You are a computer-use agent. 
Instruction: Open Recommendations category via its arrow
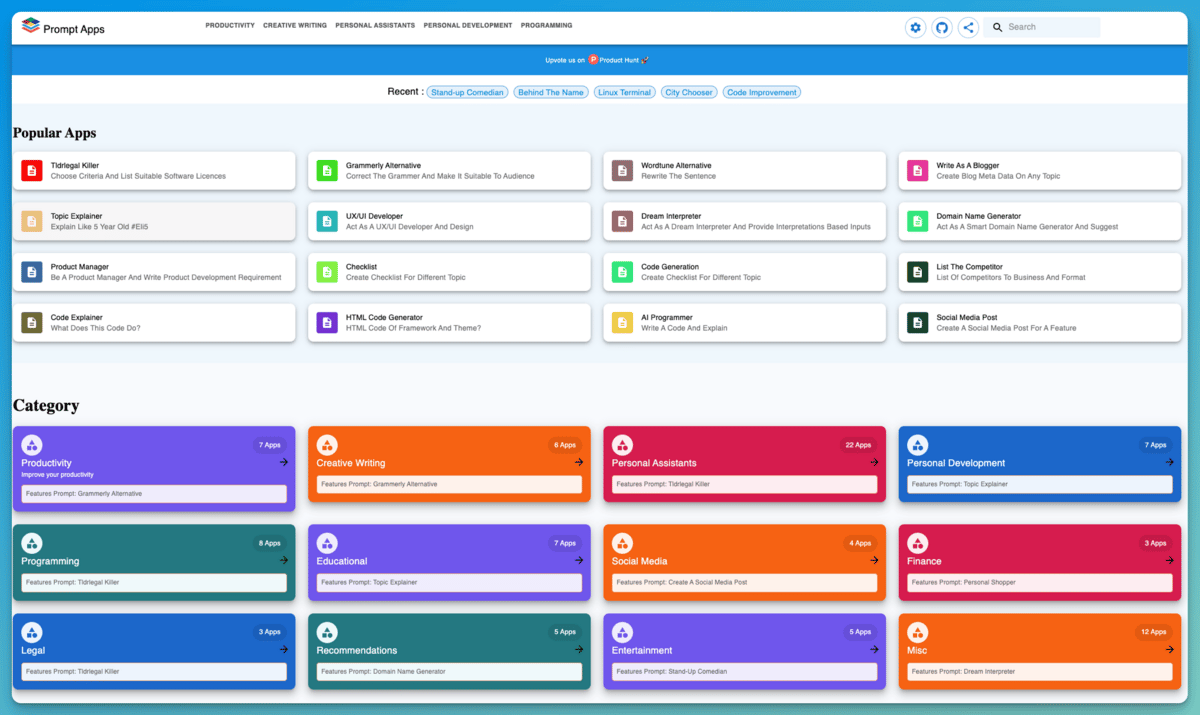click(x=579, y=649)
